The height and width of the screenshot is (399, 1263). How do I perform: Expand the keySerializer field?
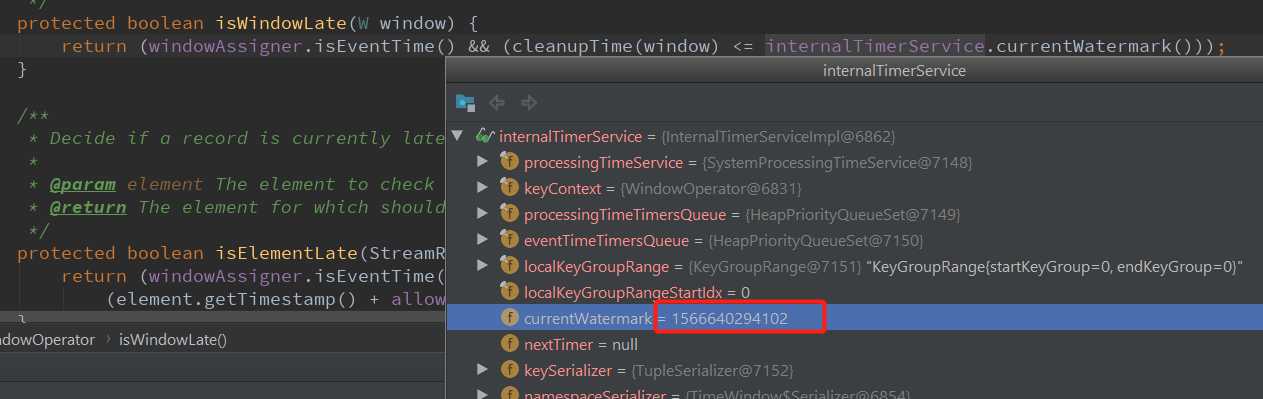pyautogui.click(x=482, y=370)
